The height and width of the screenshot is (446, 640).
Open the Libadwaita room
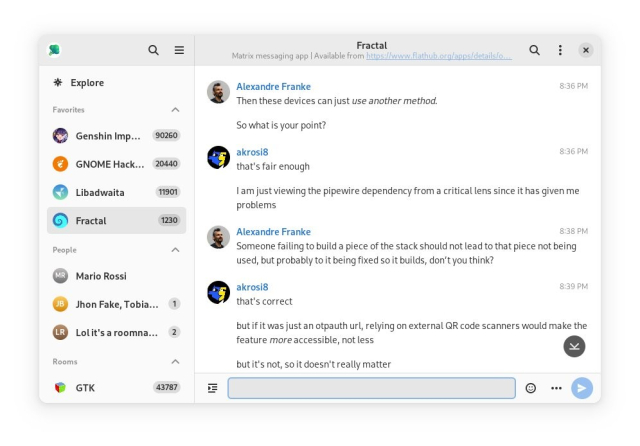tap(117, 192)
